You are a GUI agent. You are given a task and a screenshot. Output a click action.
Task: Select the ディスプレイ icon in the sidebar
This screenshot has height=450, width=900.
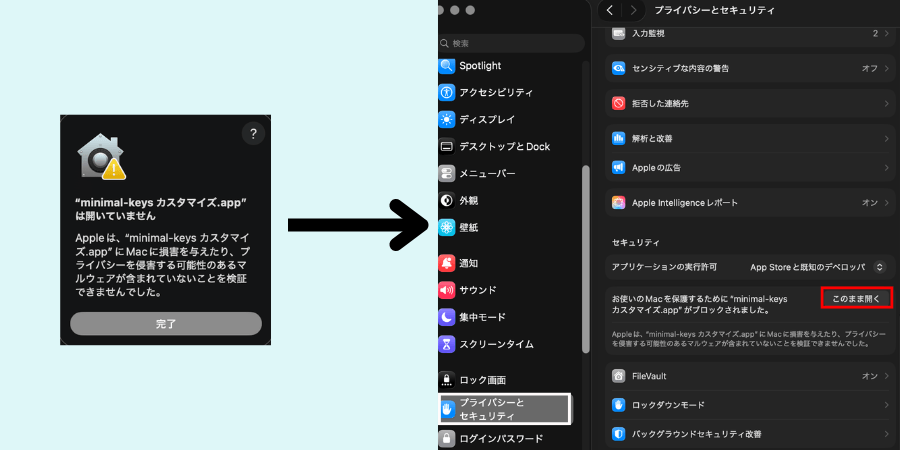click(x=447, y=120)
